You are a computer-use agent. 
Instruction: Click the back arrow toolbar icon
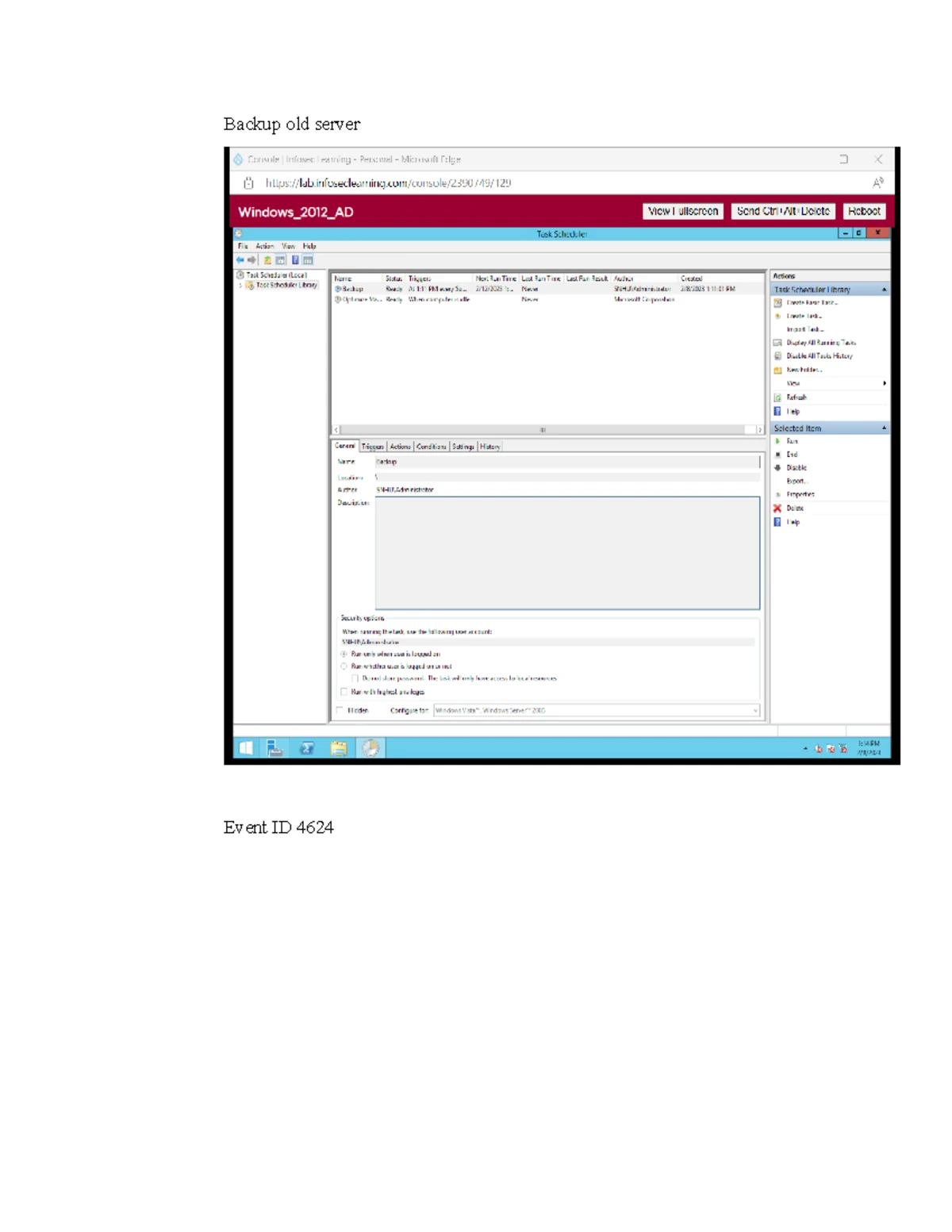(240, 259)
